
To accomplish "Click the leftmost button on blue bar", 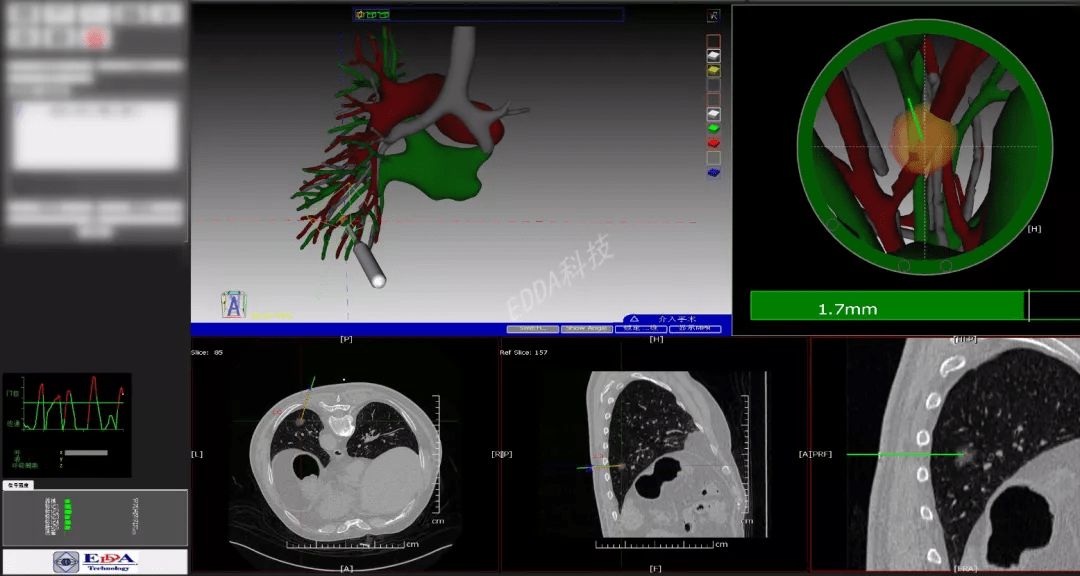I will point(532,329).
